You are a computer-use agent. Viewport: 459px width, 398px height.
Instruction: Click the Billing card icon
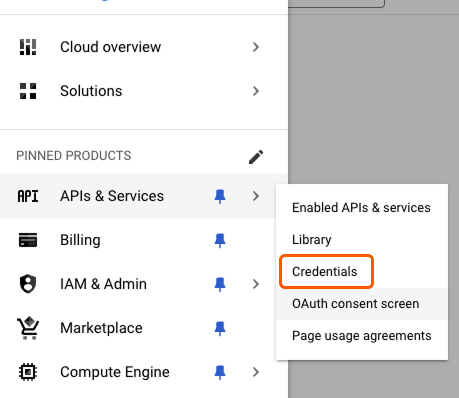click(28, 240)
